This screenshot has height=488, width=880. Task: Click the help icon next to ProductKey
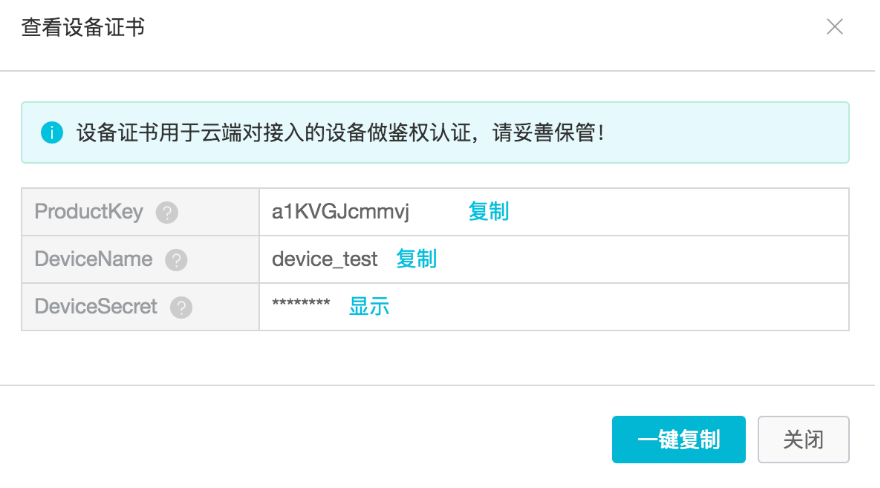pyautogui.click(x=167, y=212)
